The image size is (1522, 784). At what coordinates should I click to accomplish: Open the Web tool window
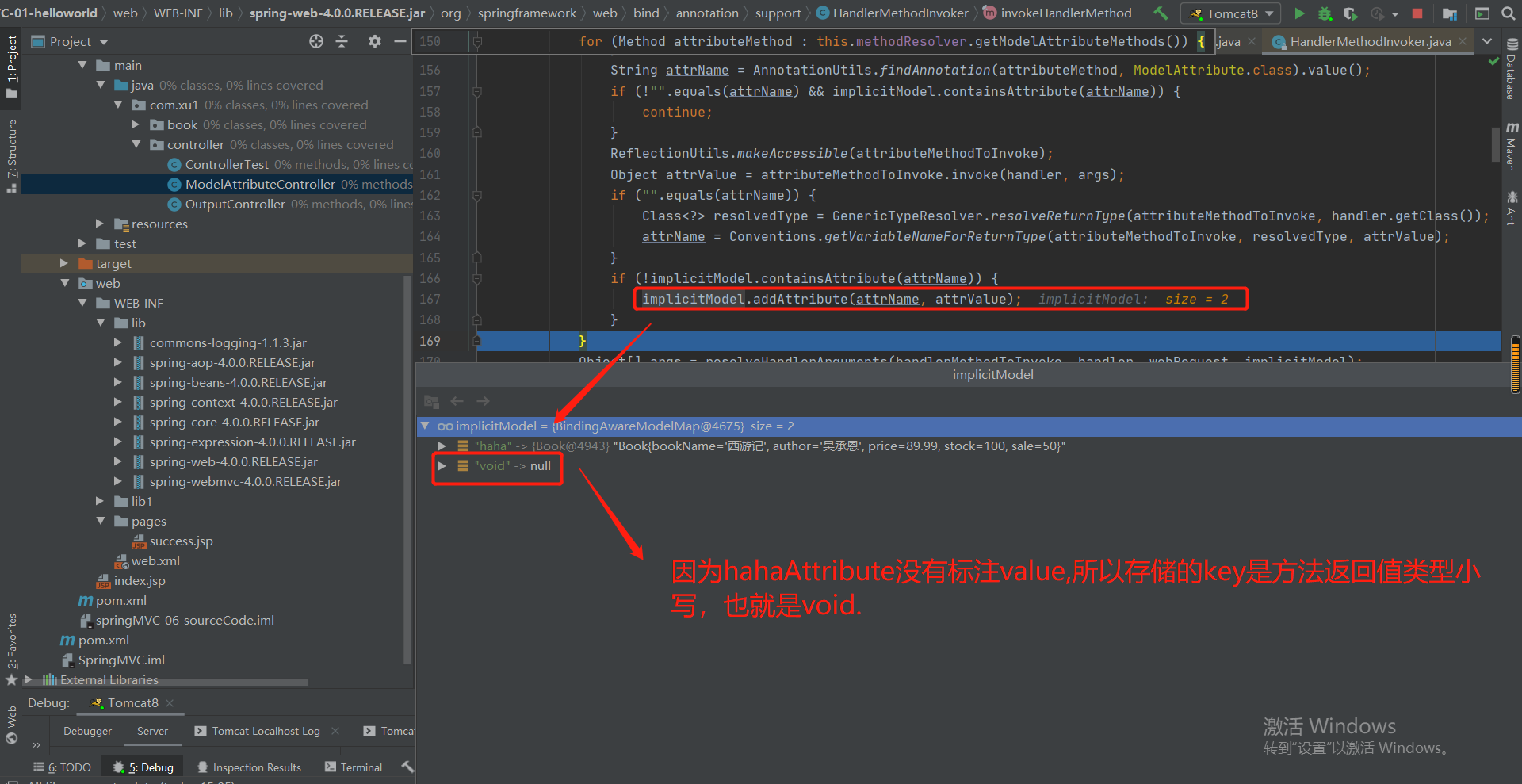11,725
